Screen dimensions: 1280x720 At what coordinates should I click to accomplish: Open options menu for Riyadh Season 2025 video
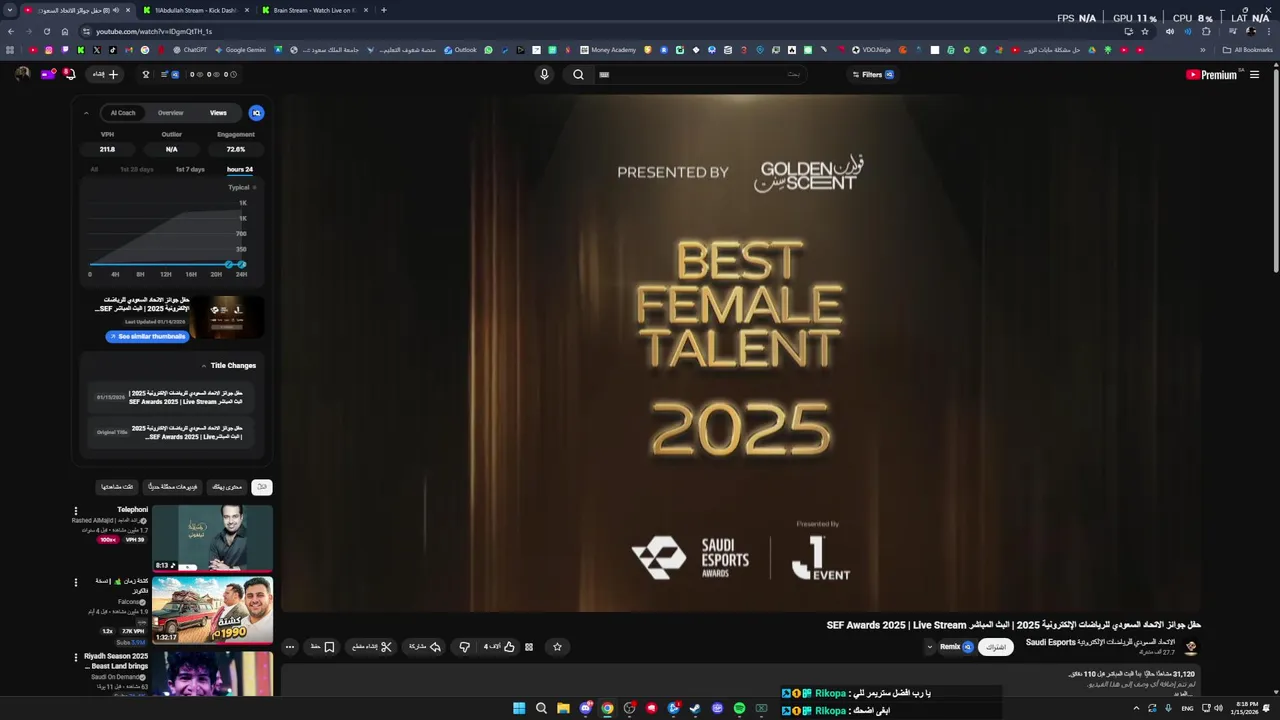click(x=75, y=657)
